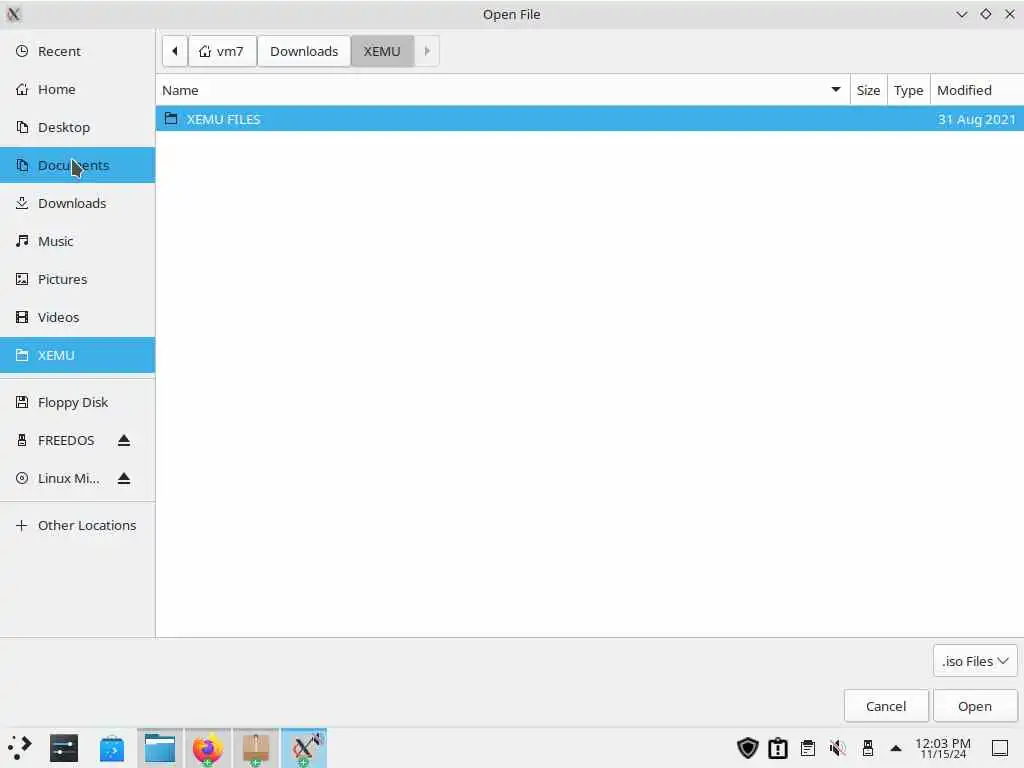Select Desktop in sidebar
This screenshot has width=1024, height=768.
coord(77,127)
